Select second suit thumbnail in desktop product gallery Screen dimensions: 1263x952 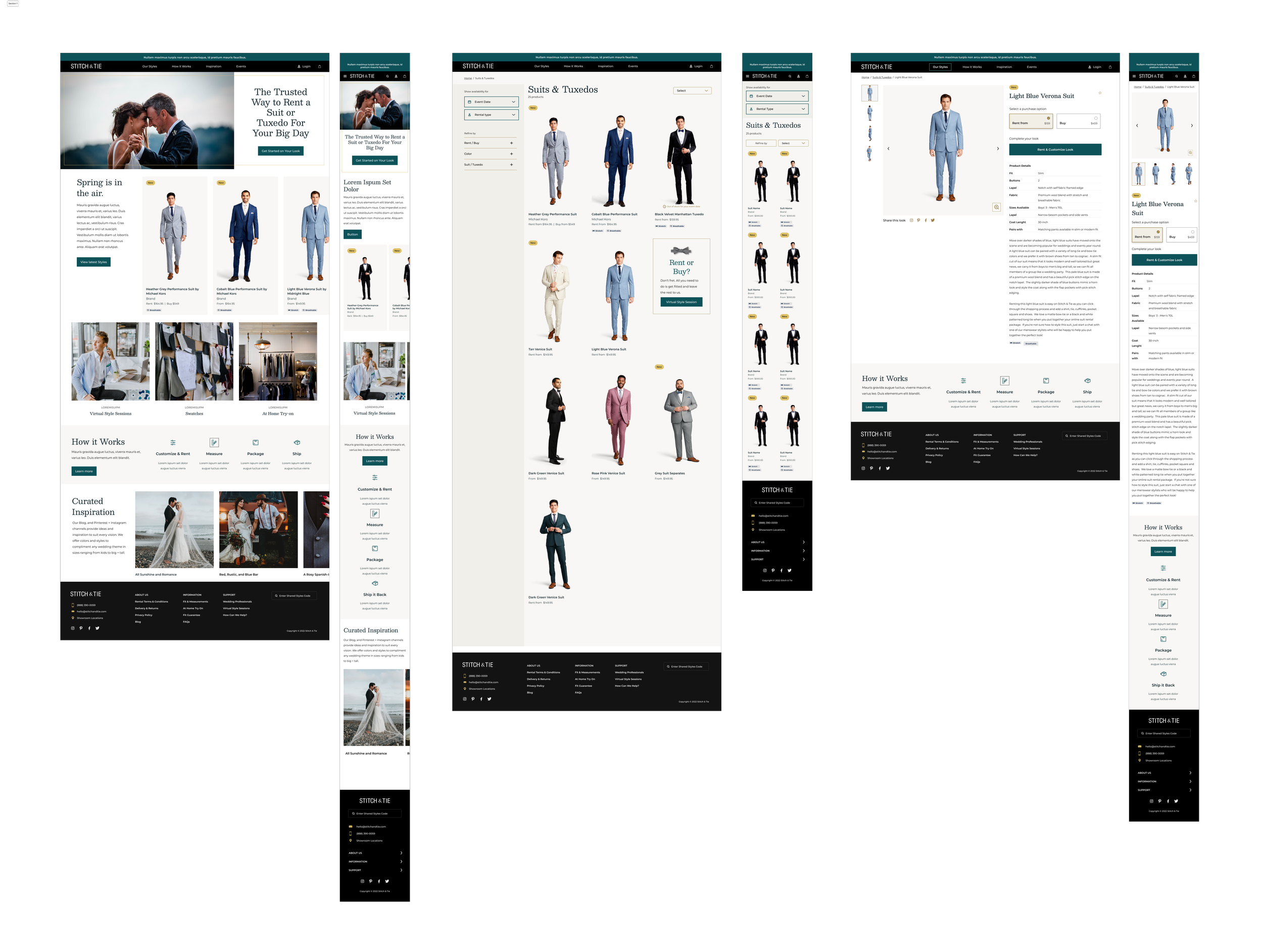(x=869, y=113)
